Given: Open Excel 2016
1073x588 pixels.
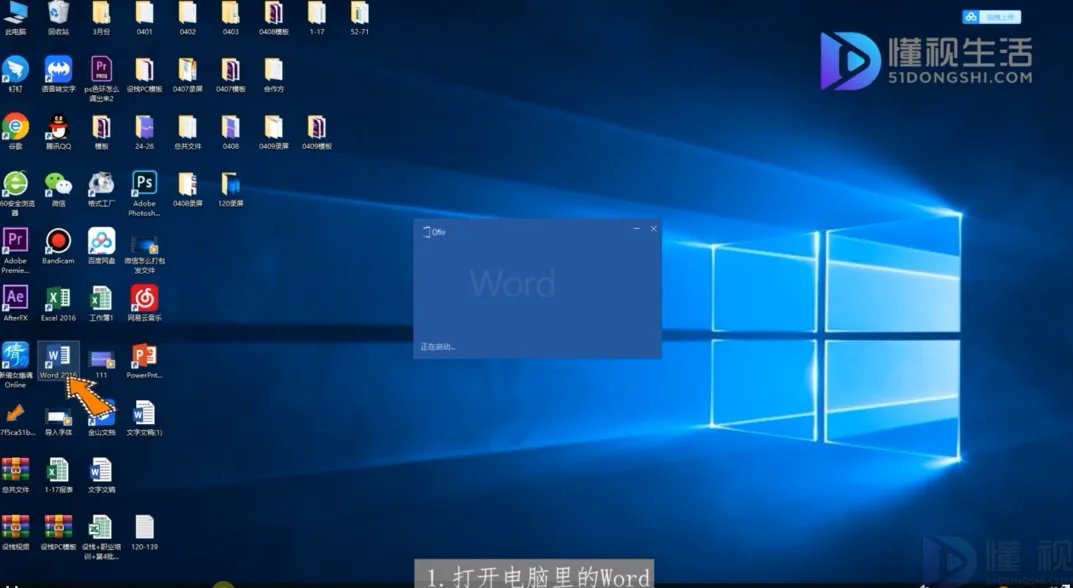Looking at the screenshot, I should 57,300.
